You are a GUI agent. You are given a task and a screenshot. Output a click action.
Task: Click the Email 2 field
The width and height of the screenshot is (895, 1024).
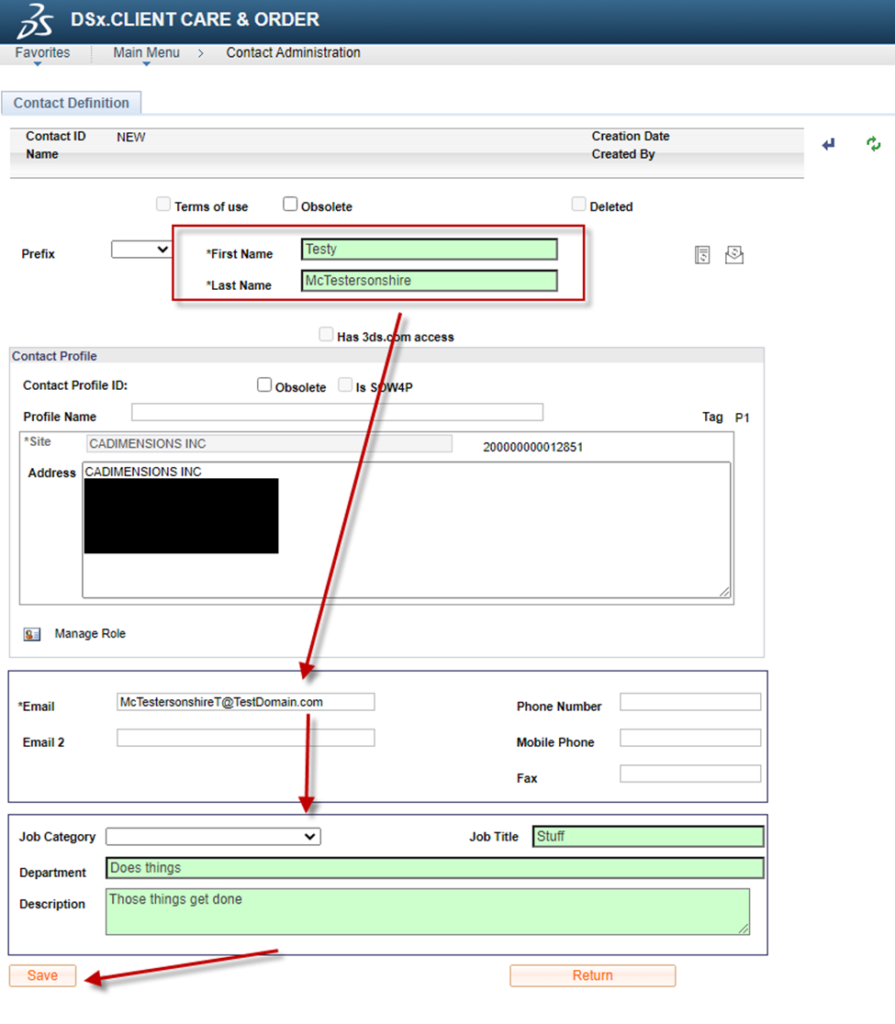(246, 738)
